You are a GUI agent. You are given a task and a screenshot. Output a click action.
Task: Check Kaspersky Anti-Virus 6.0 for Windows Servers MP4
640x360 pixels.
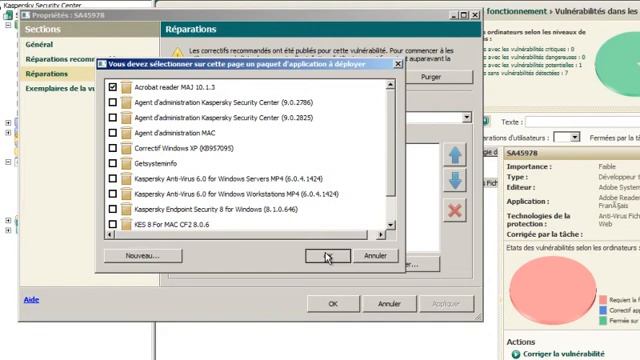113,179
